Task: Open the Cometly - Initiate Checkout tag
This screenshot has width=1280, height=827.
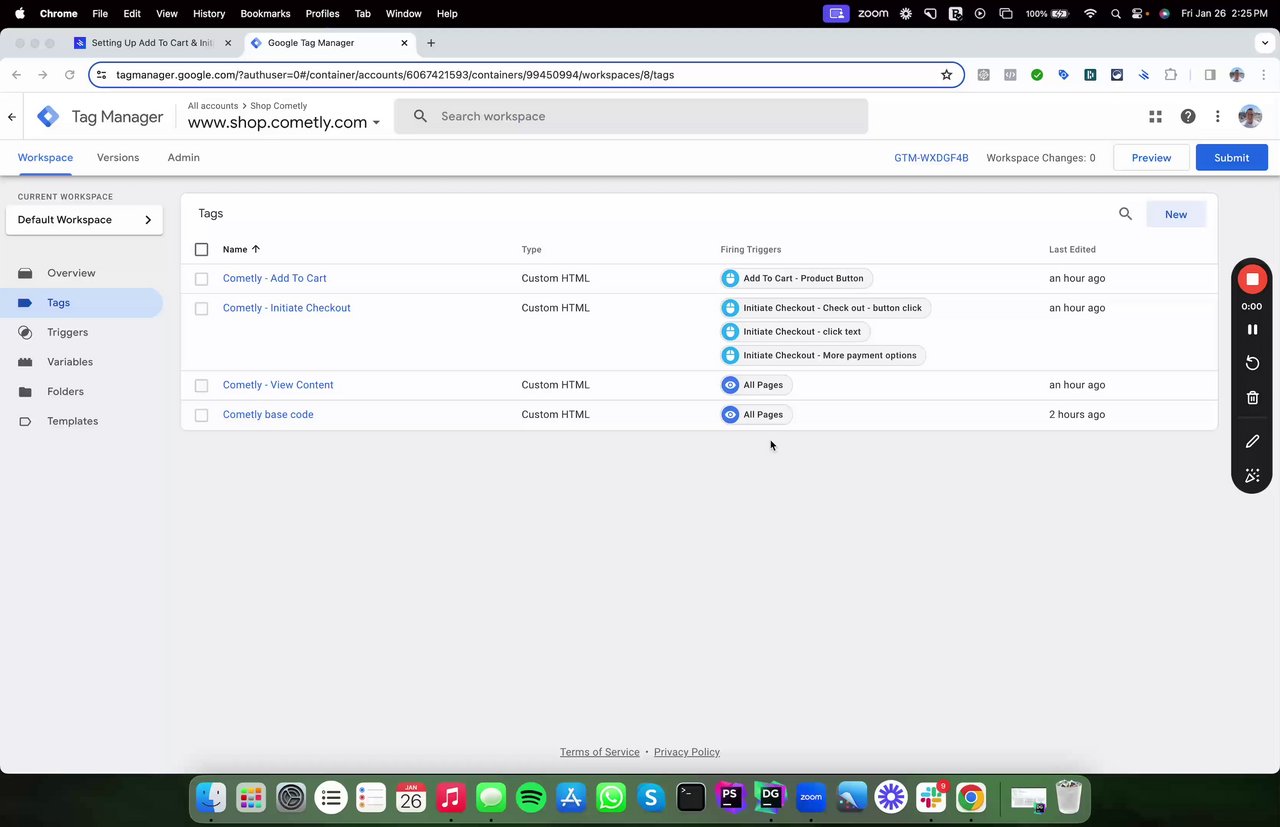Action: click(x=286, y=308)
